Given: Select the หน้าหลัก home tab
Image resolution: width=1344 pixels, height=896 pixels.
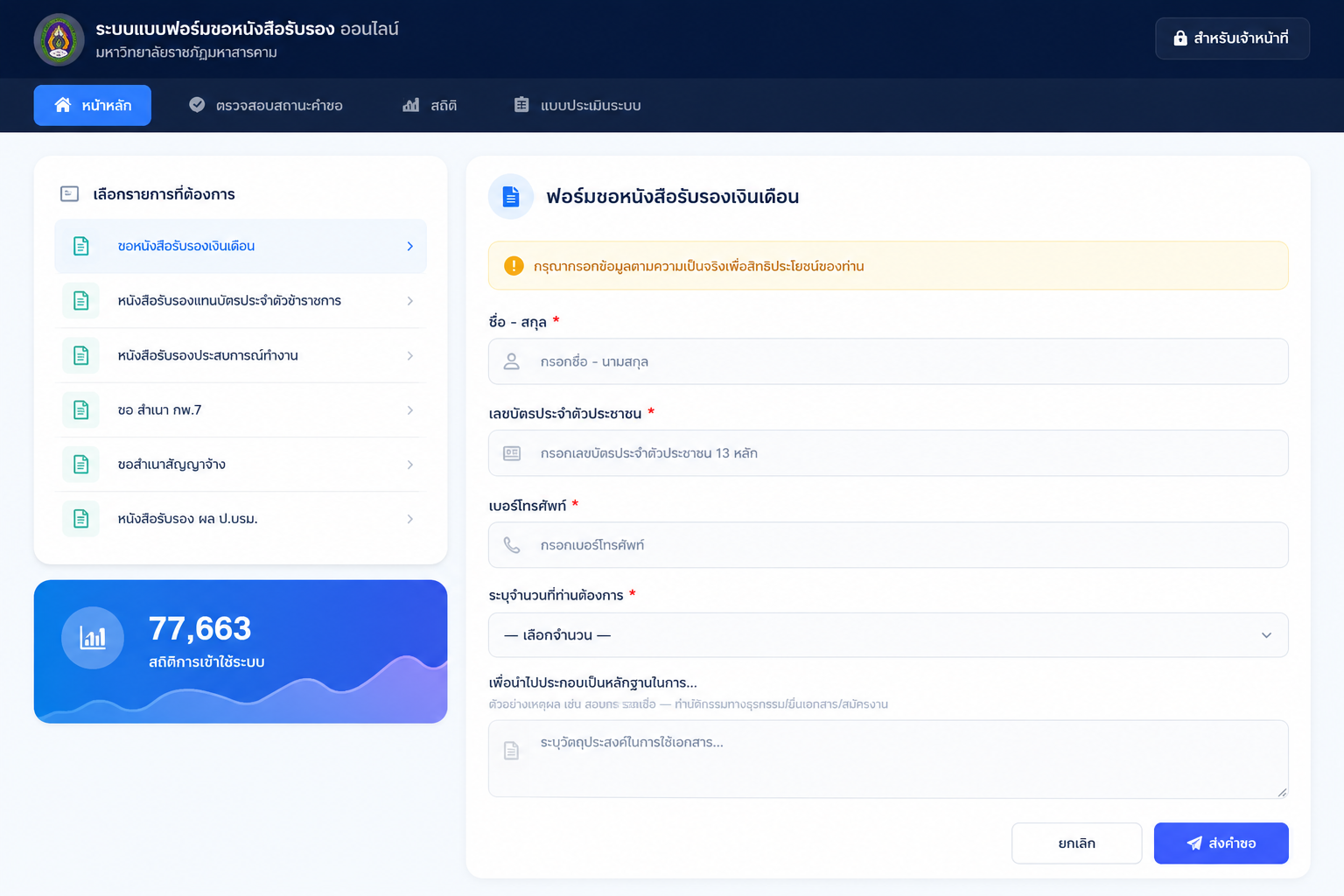Looking at the screenshot, I should [x=93, y=105].
